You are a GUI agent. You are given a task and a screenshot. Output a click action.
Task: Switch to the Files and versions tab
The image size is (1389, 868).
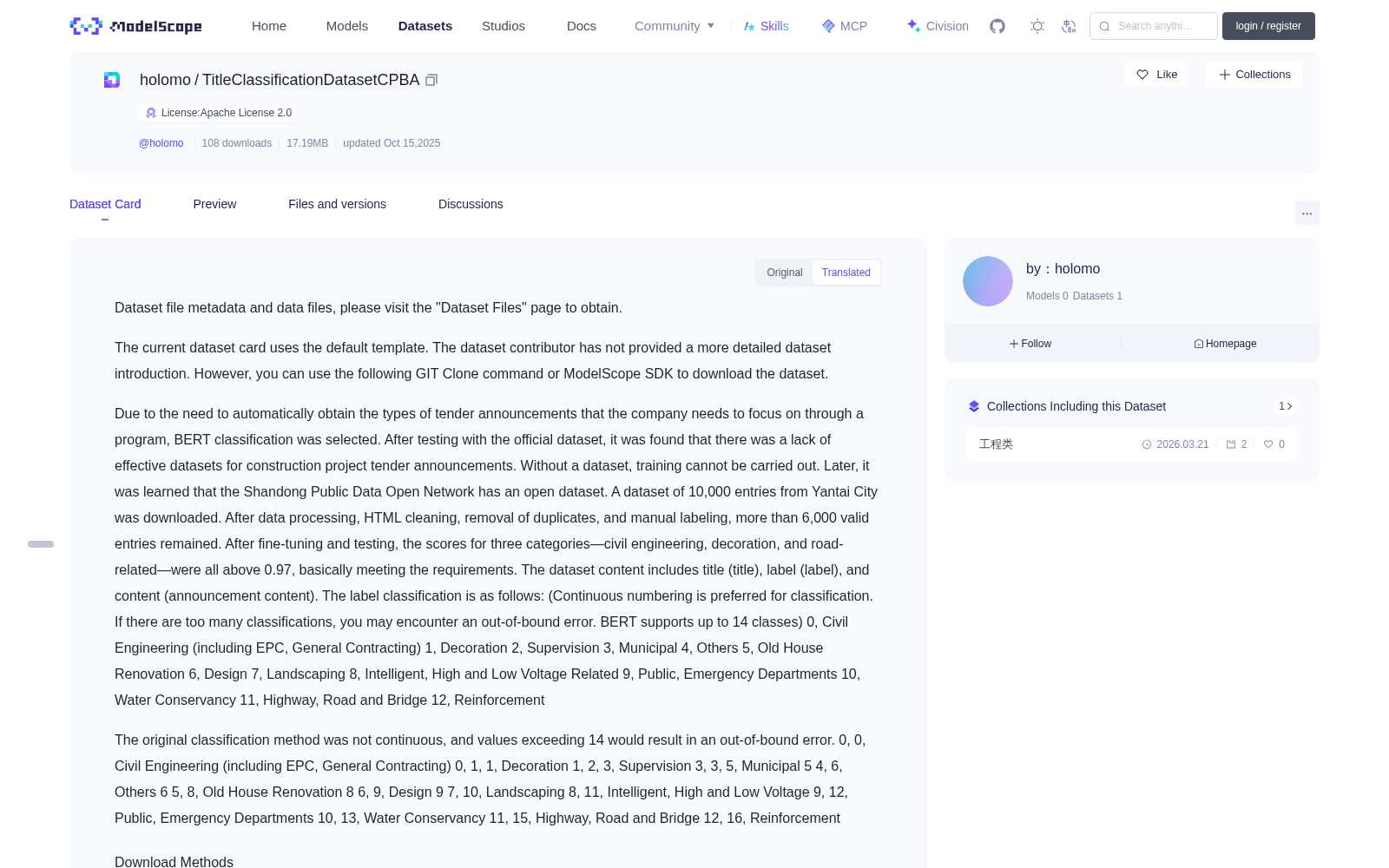[x=337, y=204]
